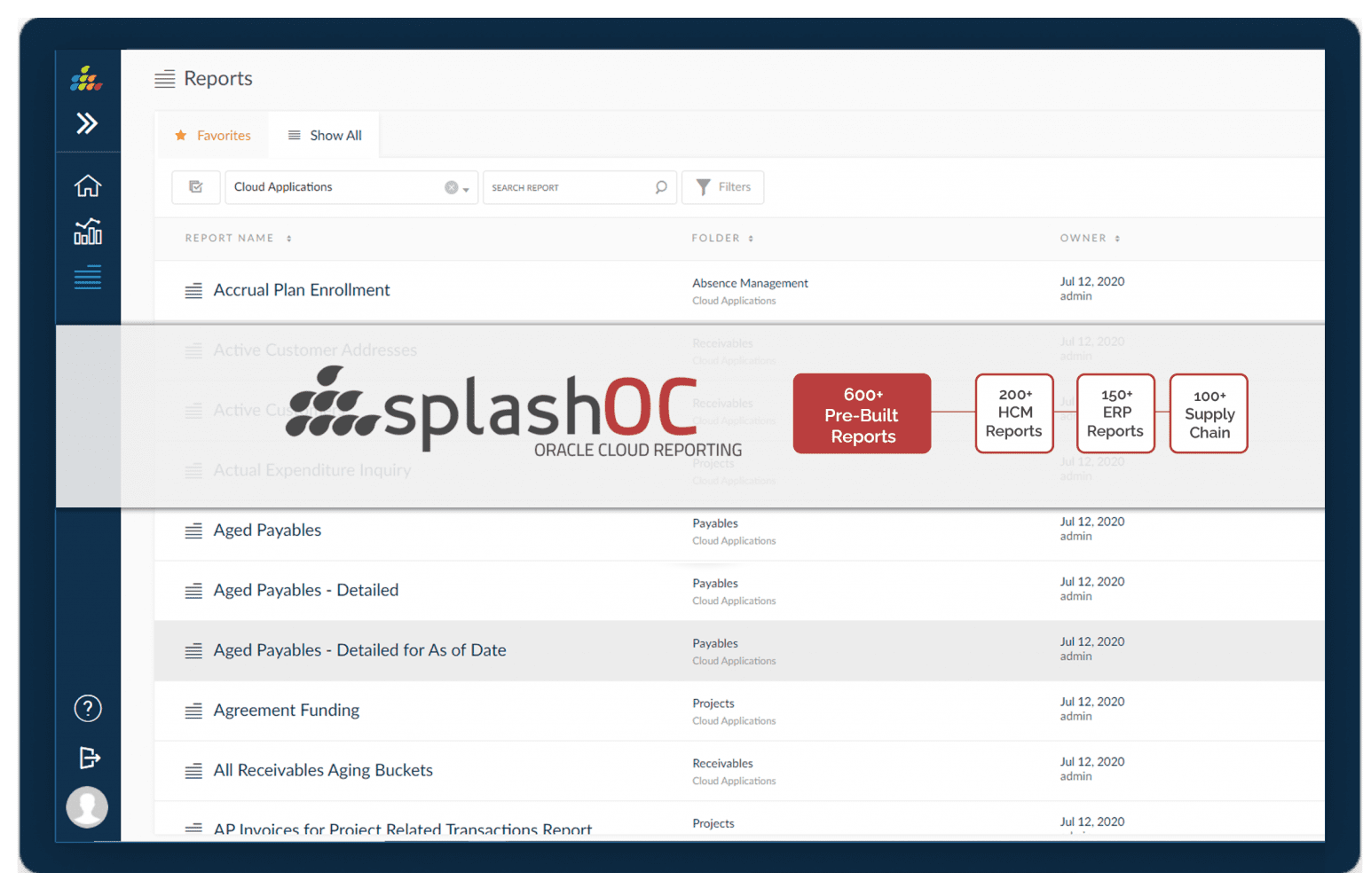Clear the Cloud Applications filter with the X
This screenshot has height=896, width=1363.
[451, 187]
